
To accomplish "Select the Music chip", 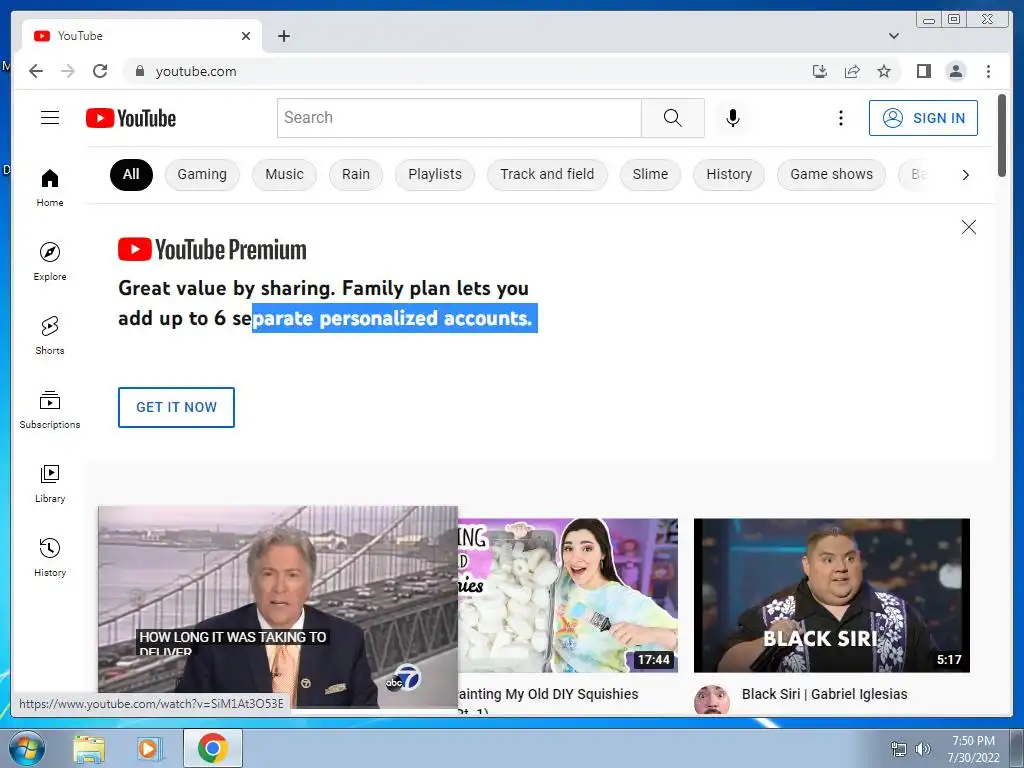I will click(x=284, y=174).
